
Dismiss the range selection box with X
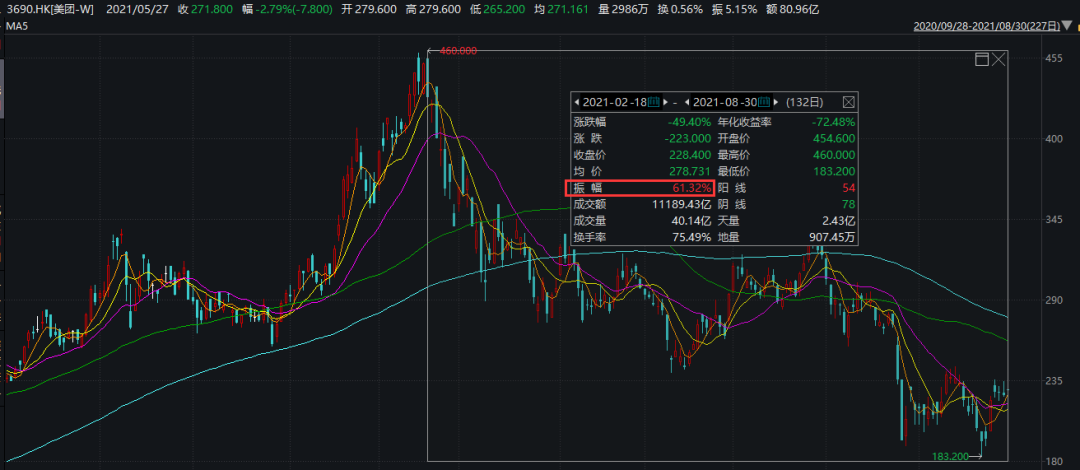pos(999,60)
